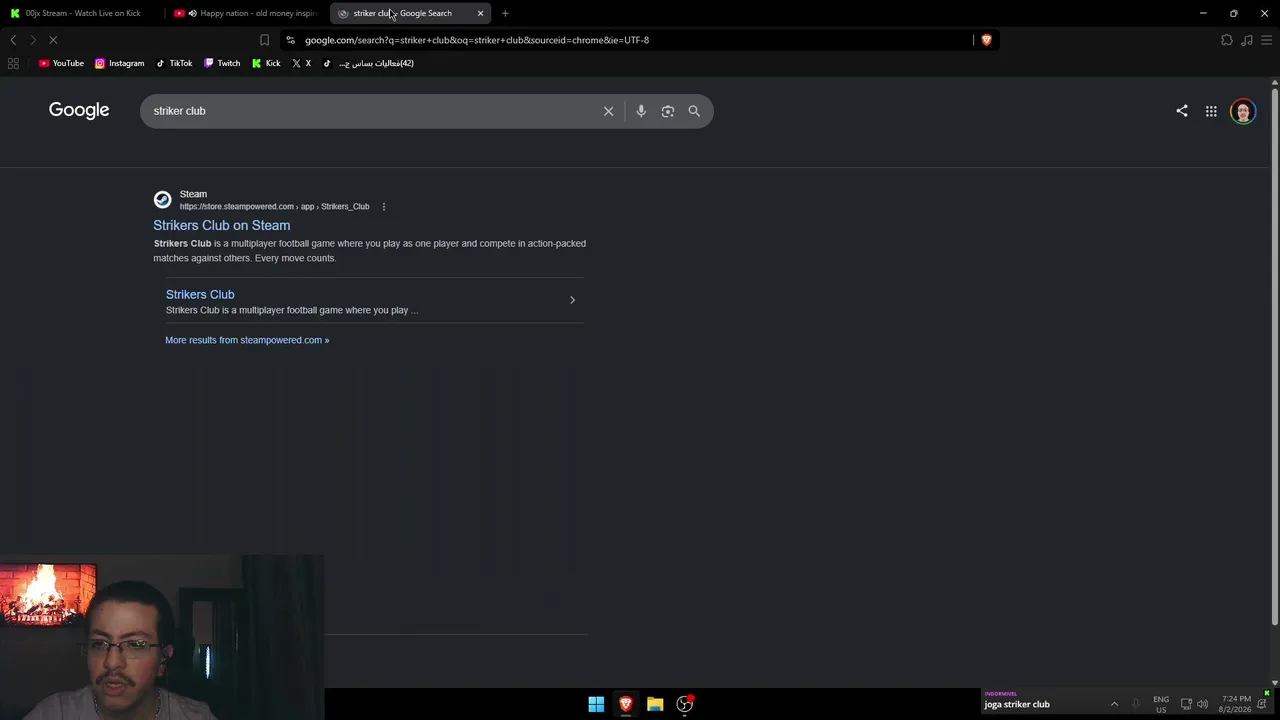Go back to the previous page
Image resolution: width=1280 pixels, height=720 pixels.
13,40
